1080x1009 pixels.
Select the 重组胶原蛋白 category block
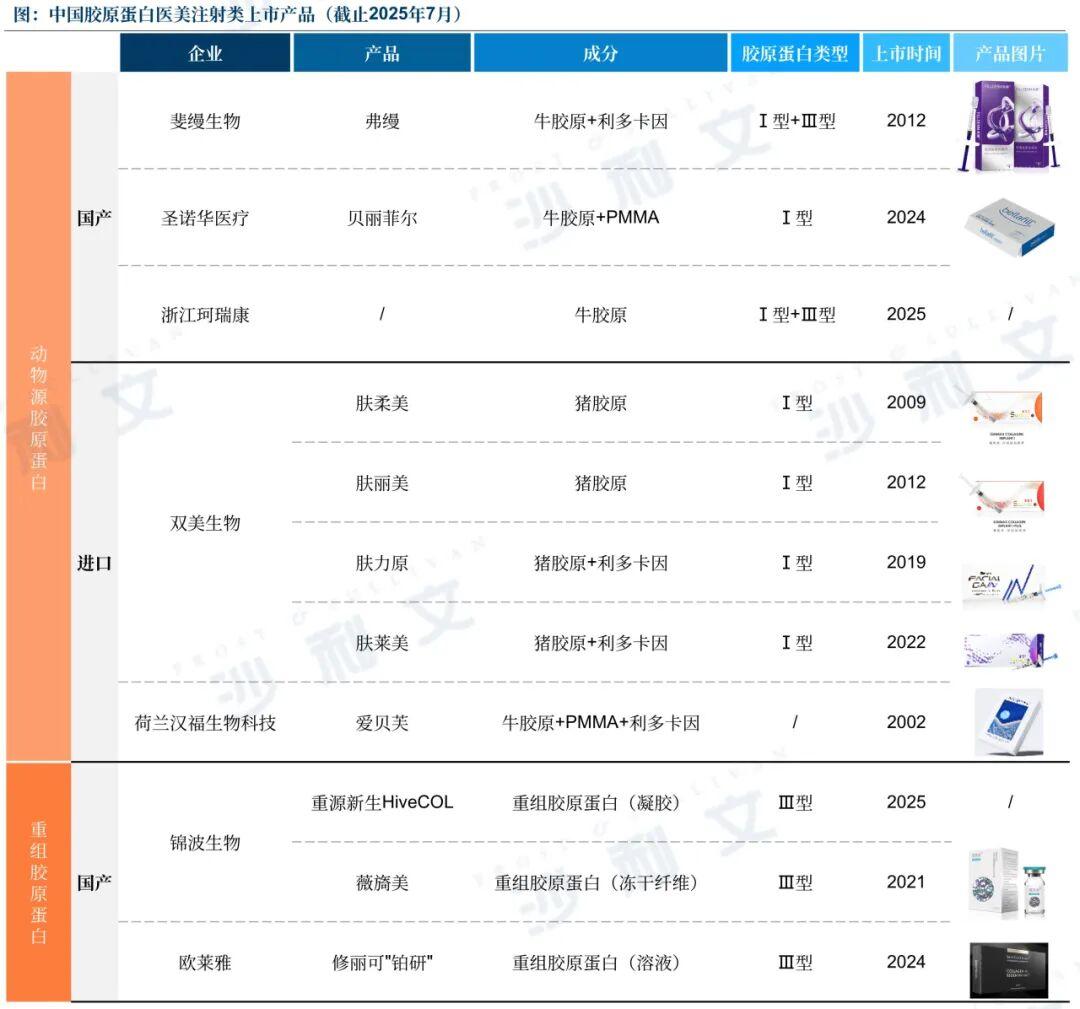[38, 882]
